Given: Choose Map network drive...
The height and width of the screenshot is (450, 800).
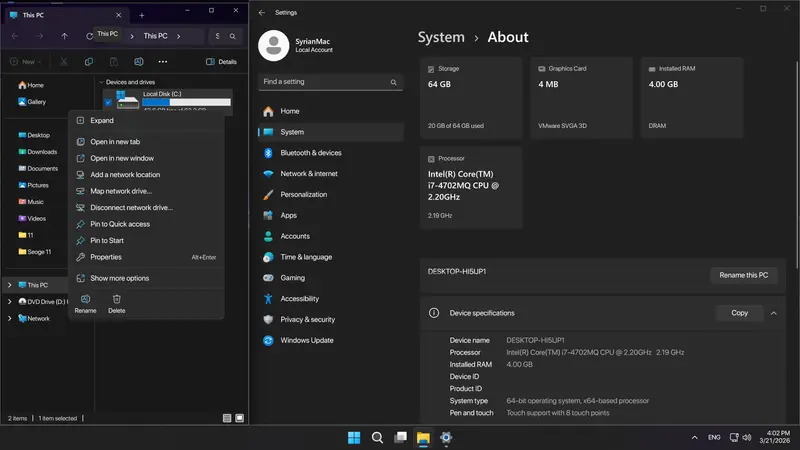Looking at the screenshot, I should pyautogui.click(x=146, y=191).
